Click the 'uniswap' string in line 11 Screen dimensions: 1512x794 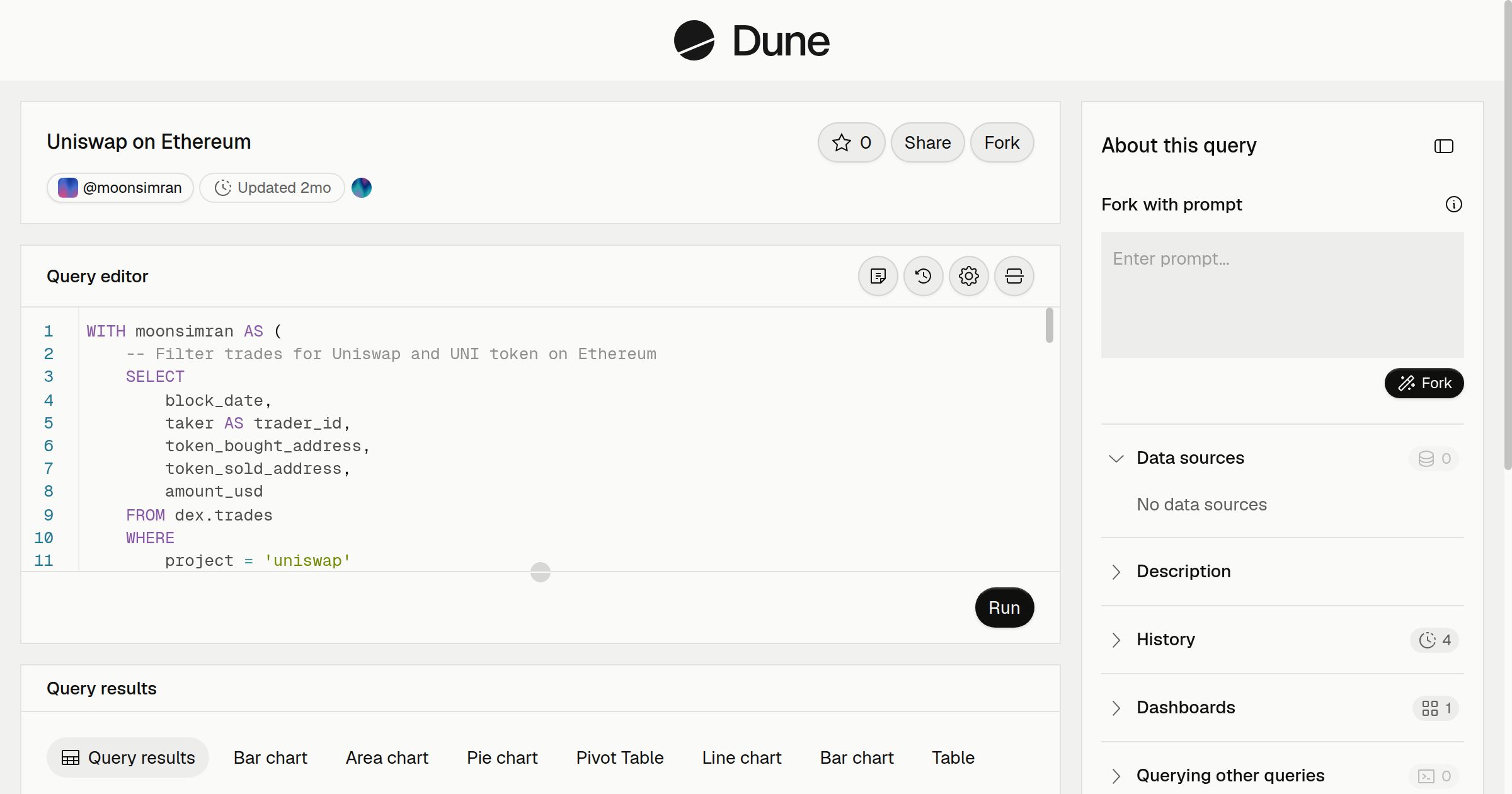[x=307, y=560]
